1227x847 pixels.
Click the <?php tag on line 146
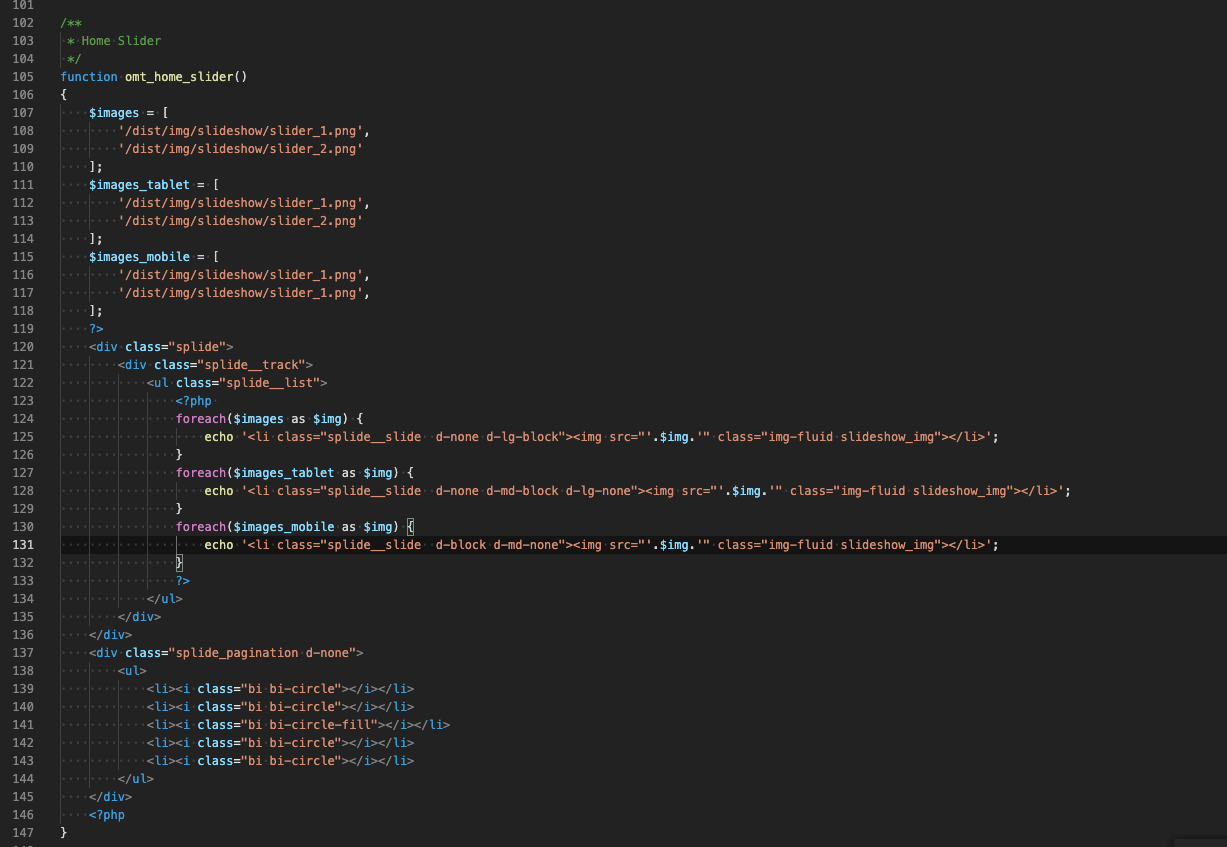pos(107,815)
